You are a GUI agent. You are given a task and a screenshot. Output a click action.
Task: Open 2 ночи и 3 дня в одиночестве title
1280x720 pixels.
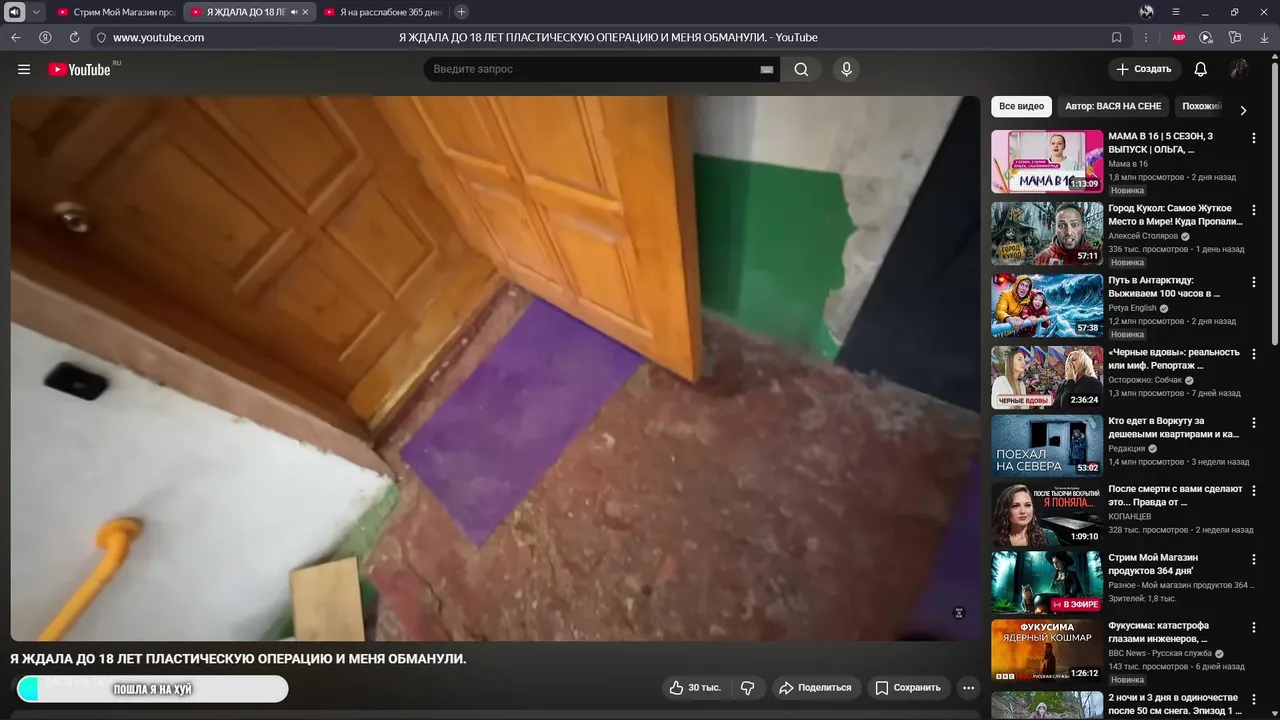click(x=1173, y=704)
